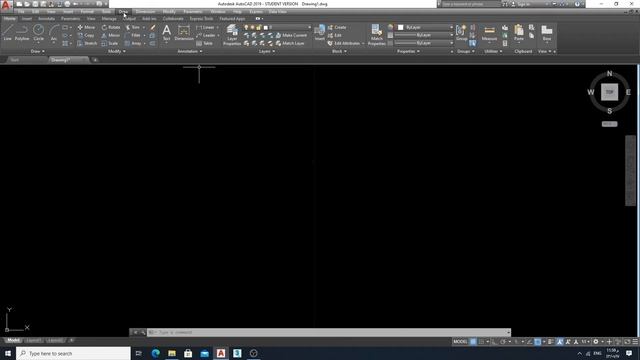This screenshot has width=640, height=360.
Task: Click the WCS label below ViewCube
Action: pos(609,124)
